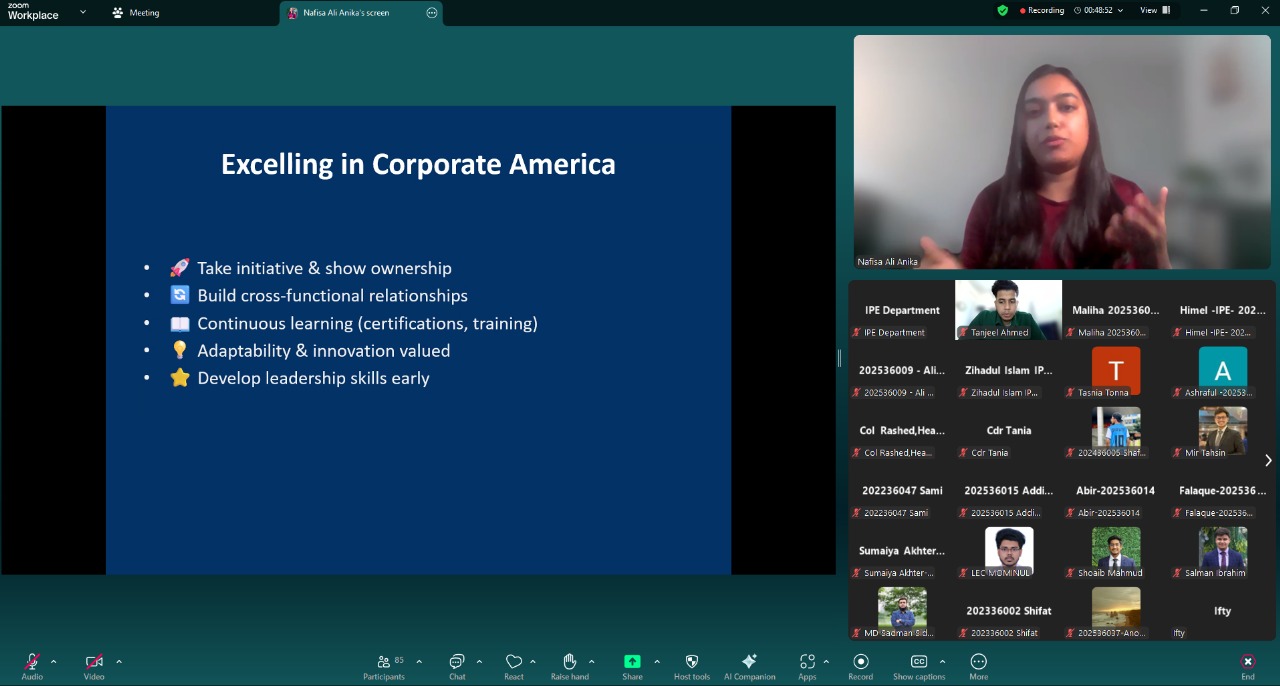The height and width of the screenshot is (686, 1280).
Task: Open the Chat panel
Action: tap(457, 662)
